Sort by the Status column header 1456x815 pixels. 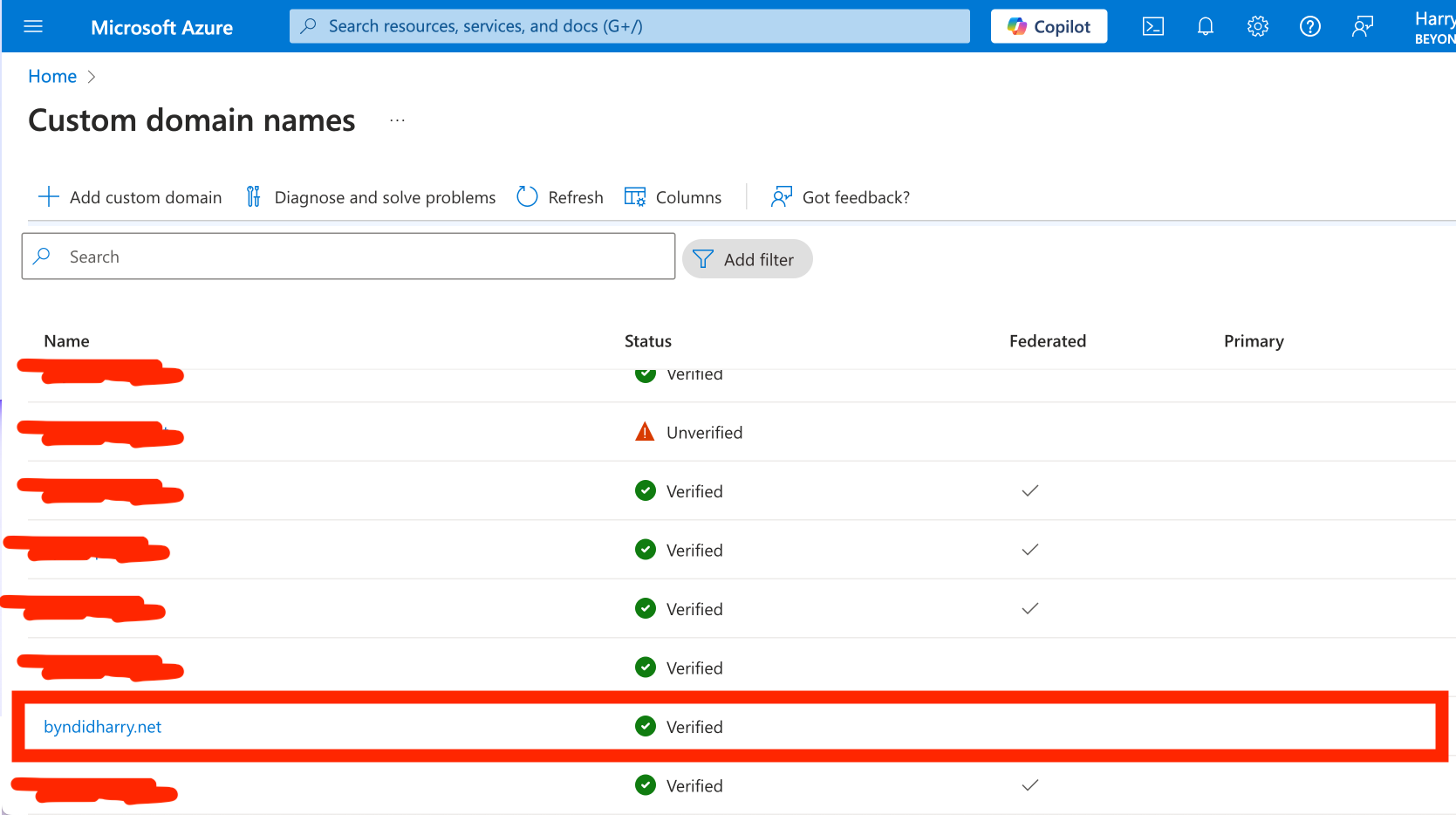648,341
